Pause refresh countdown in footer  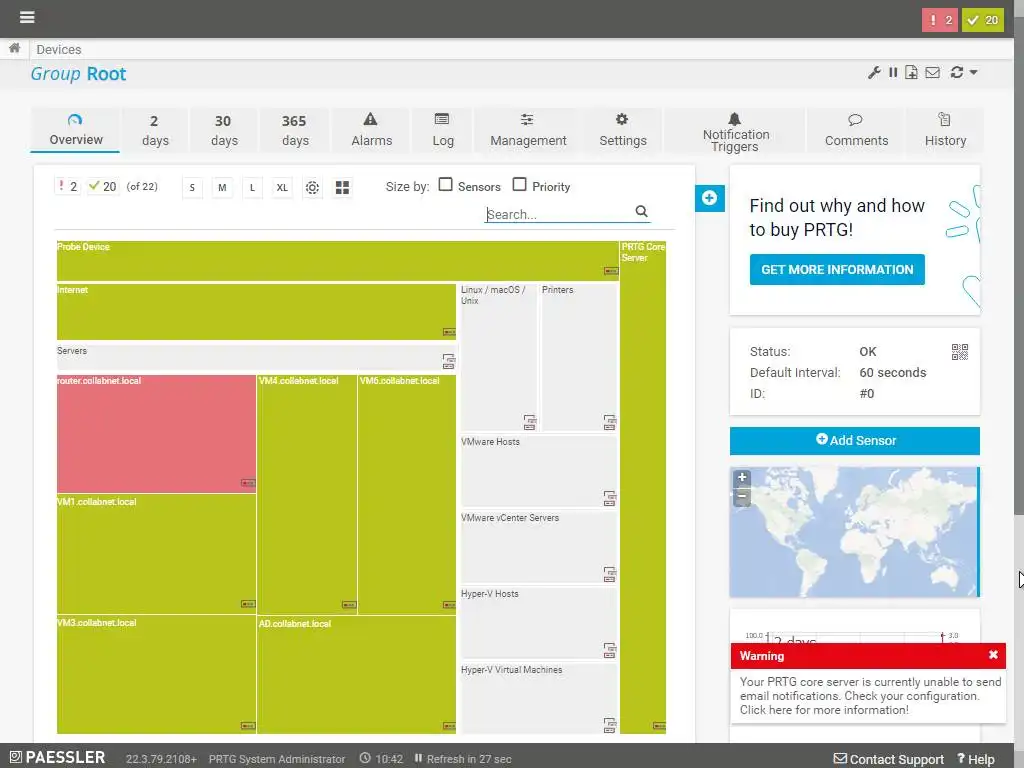pos(418,758)
